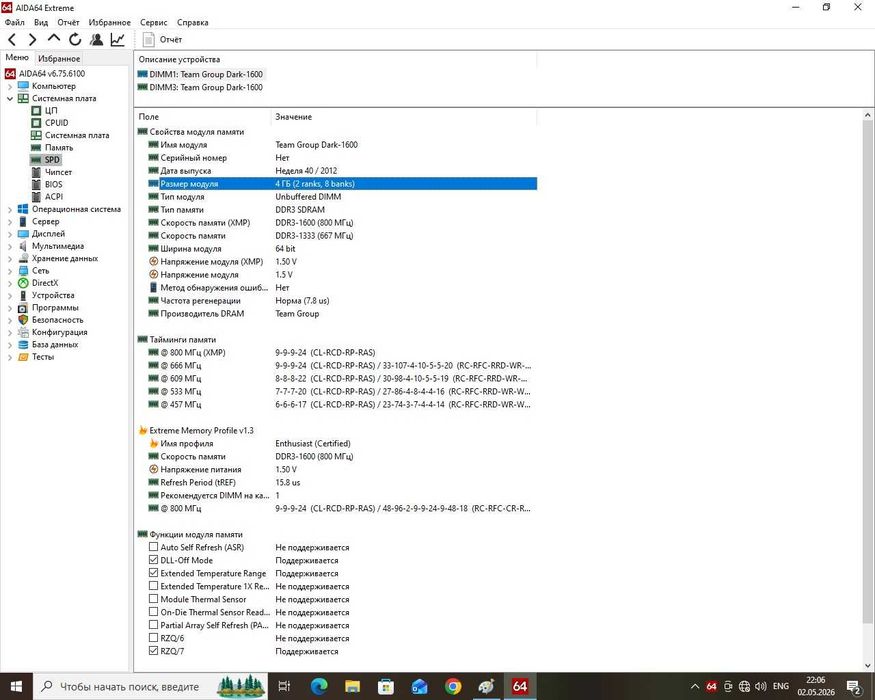
Task: Open the Файл menu
Action: click(x=15, y=22)
